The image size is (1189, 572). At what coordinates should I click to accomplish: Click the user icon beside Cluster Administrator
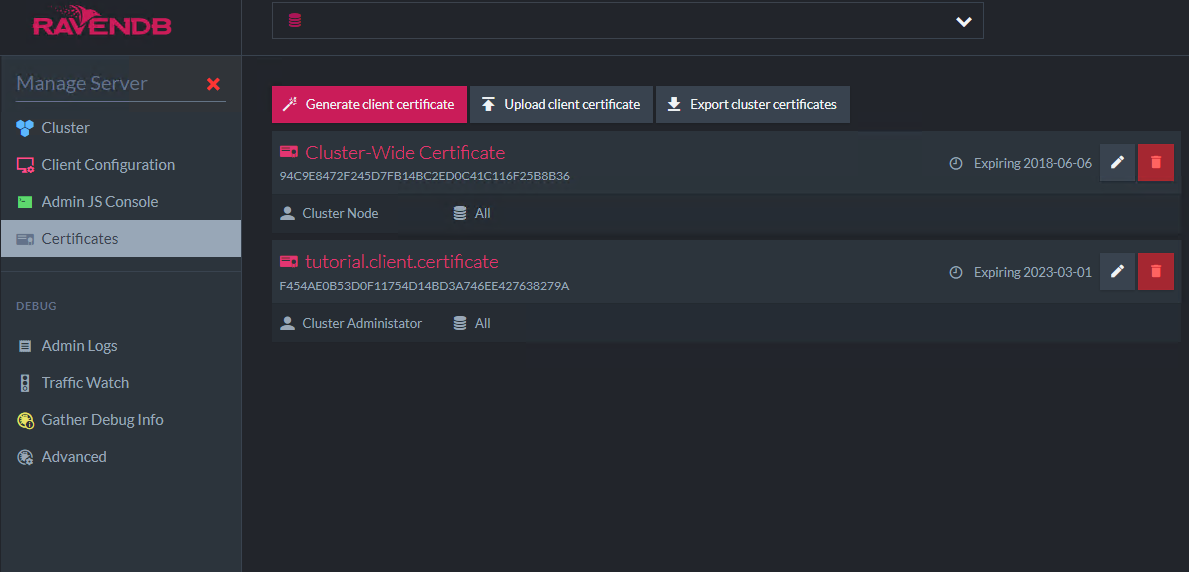(287, 323)
